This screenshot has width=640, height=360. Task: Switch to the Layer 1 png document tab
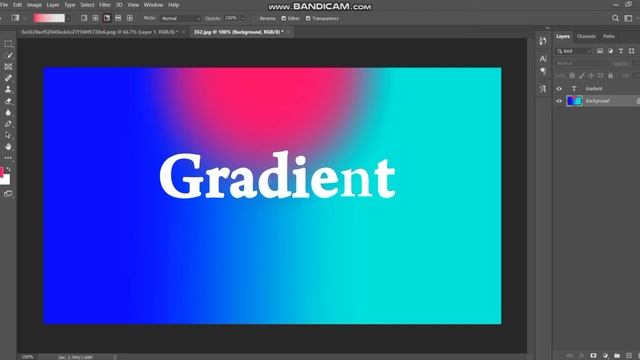(100, 32)
